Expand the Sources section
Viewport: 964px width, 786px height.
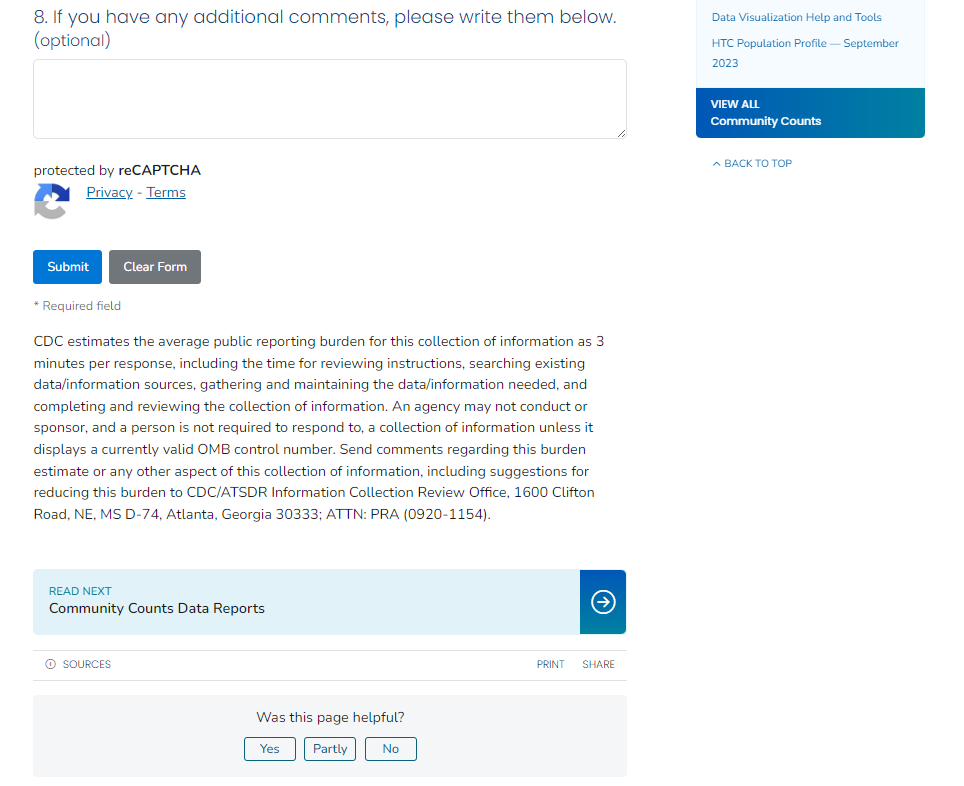click(86, 665)
